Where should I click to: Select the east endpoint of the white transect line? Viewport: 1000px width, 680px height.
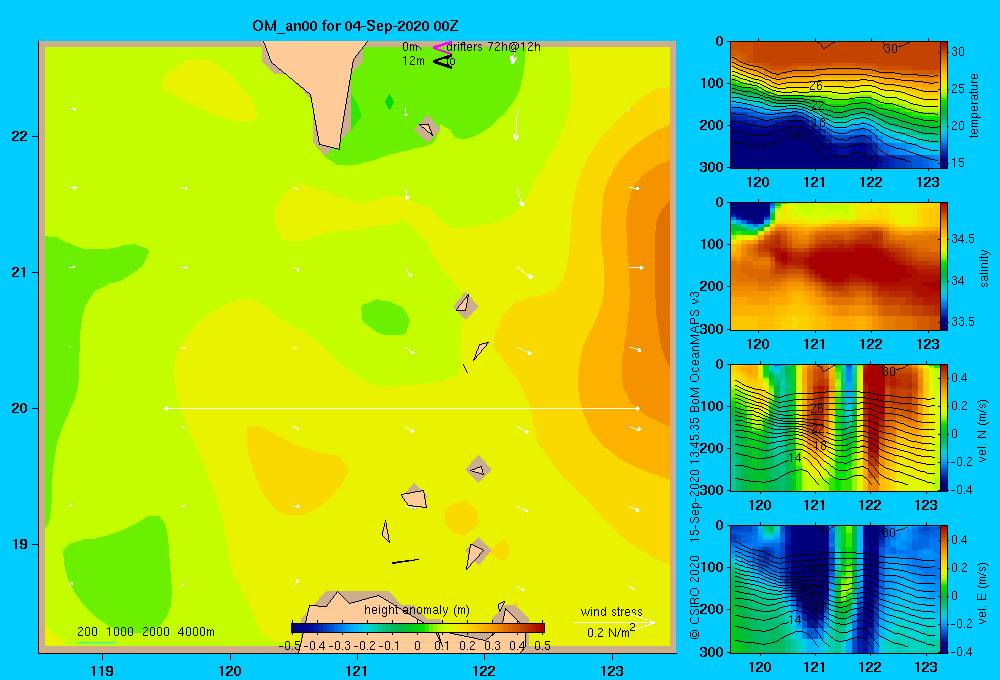[638, 408]
